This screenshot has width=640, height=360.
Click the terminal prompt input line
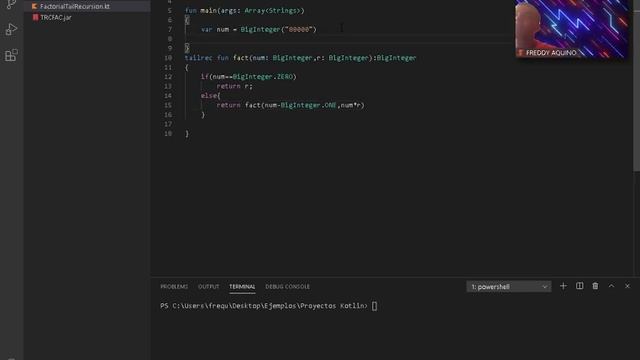(x=269, y=306)
